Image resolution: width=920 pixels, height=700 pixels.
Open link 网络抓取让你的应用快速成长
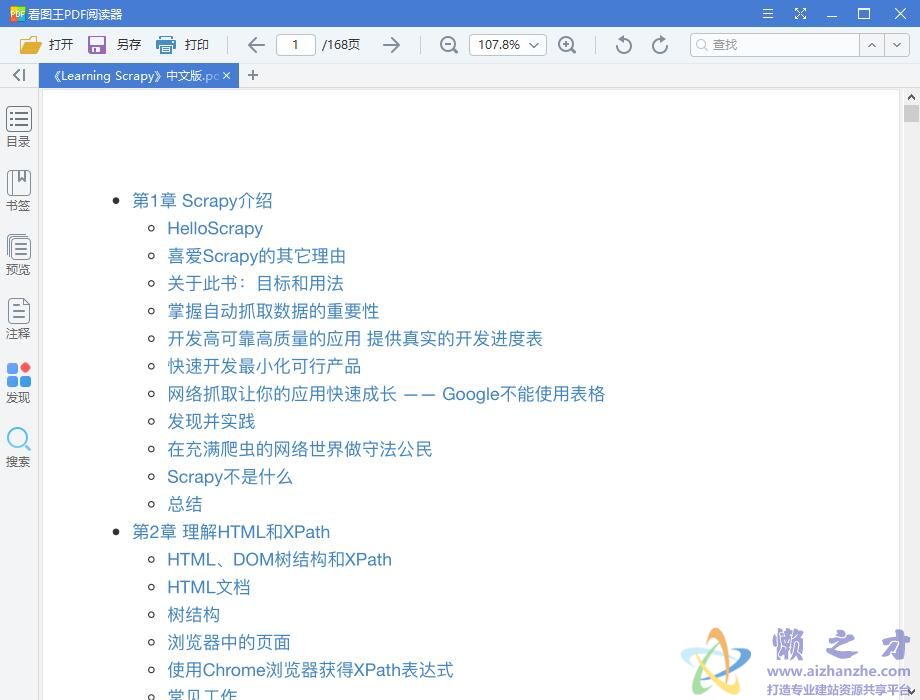click(x=282, y=394)
